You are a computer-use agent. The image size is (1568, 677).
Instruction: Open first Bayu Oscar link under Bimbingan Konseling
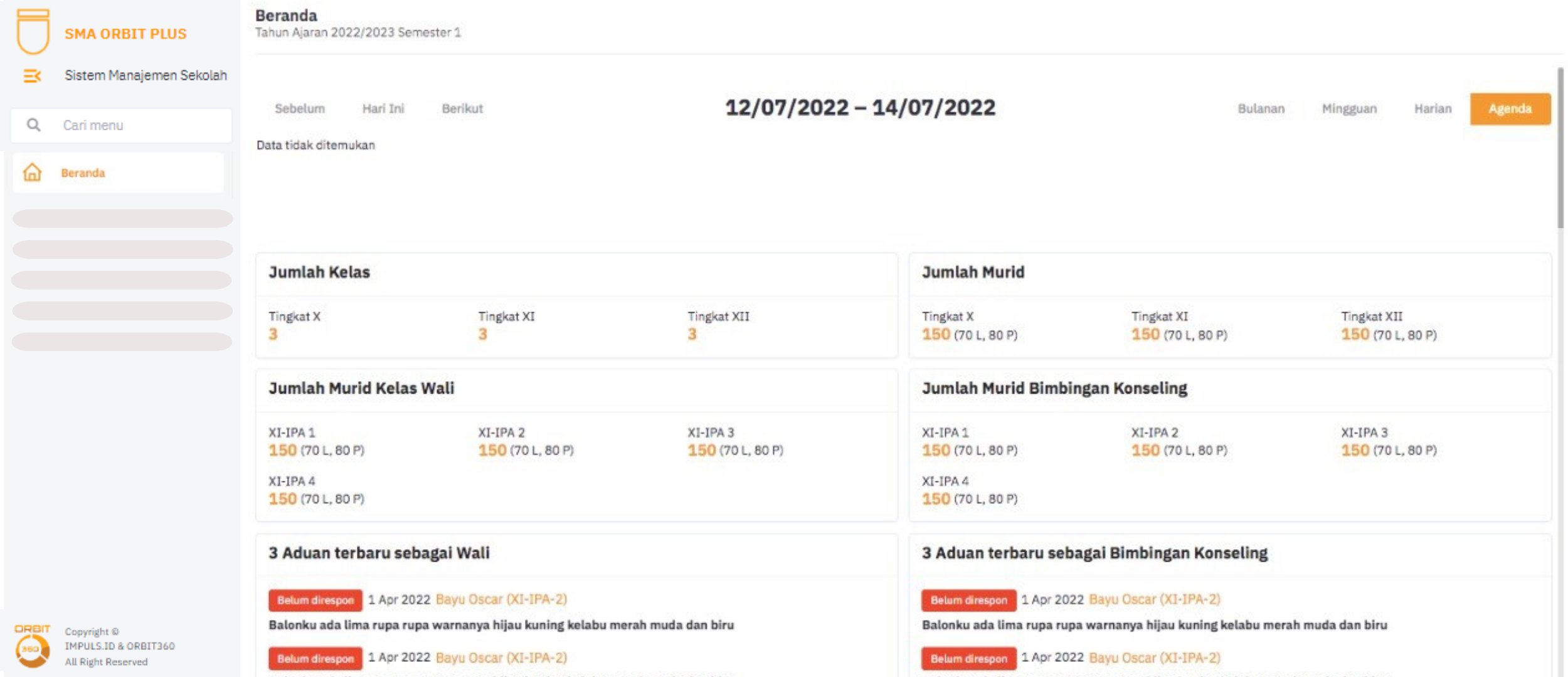point(1155,599)
